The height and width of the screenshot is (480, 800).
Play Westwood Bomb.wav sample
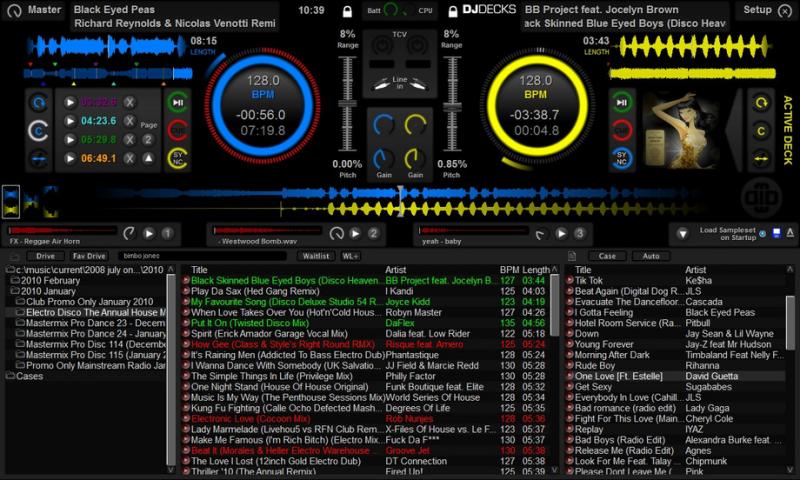(355, 233)
